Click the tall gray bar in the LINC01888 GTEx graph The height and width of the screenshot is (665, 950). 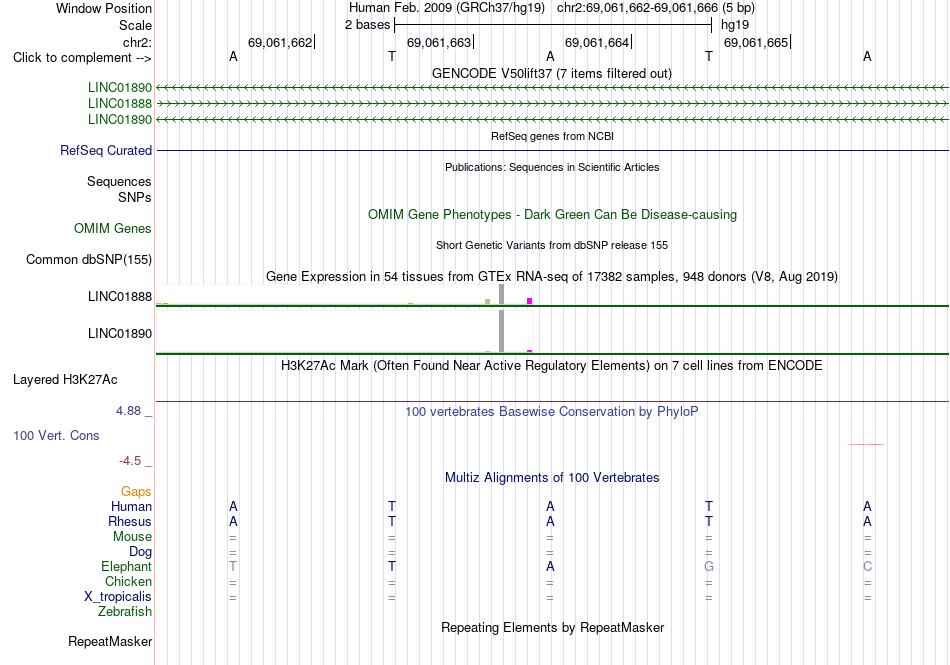tap(502, 294)
